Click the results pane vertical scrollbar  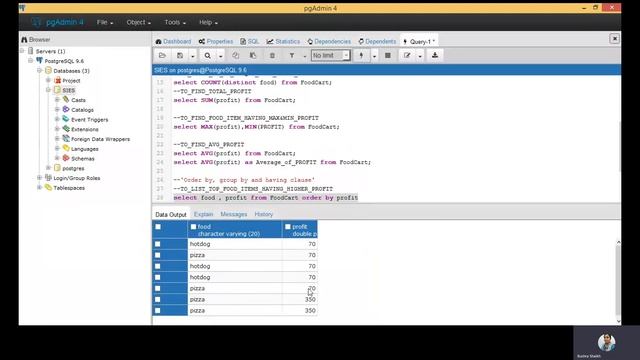618,282
